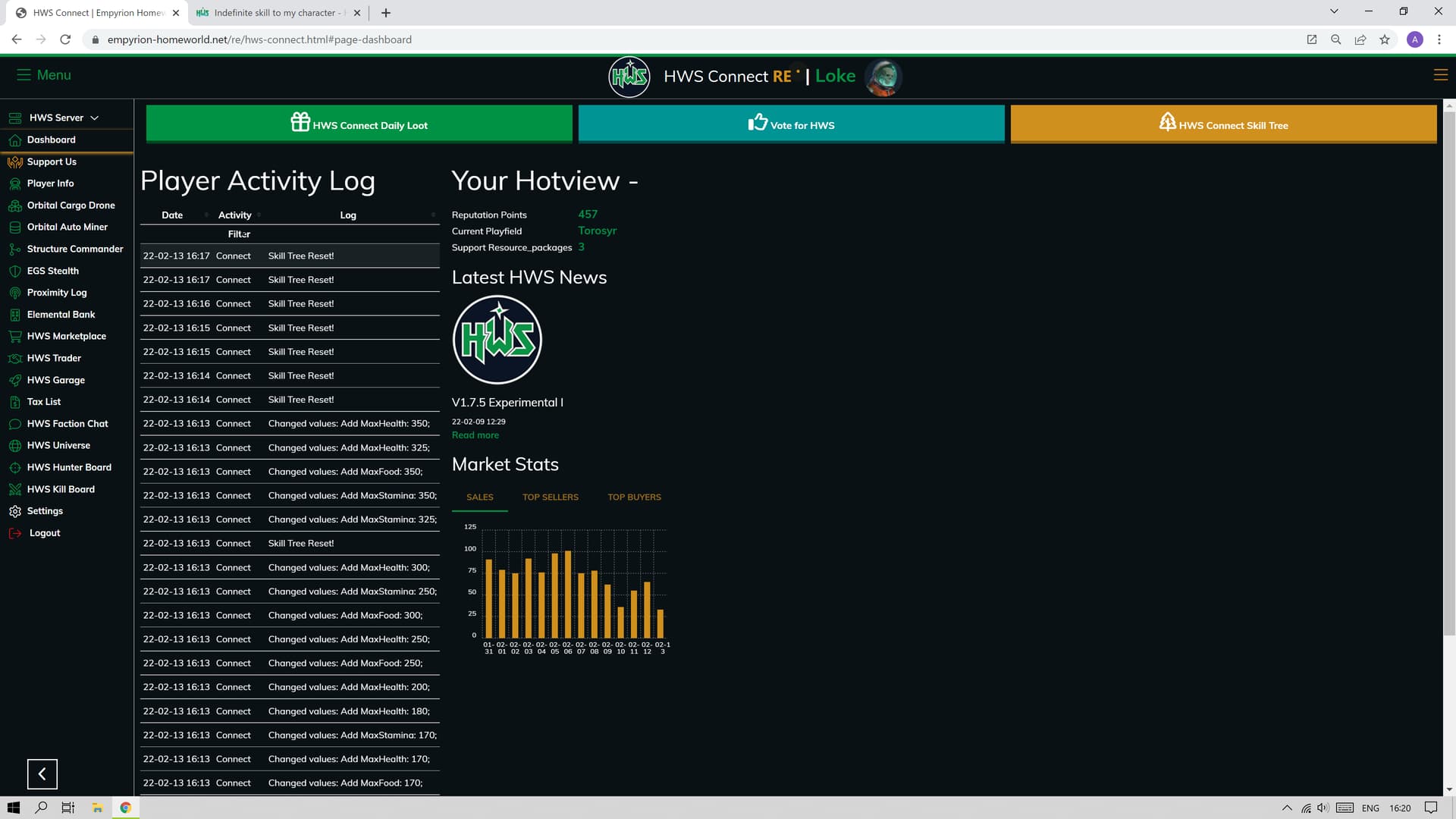Open Windows taskbar search
The image size is (1456, 819).
42,808
